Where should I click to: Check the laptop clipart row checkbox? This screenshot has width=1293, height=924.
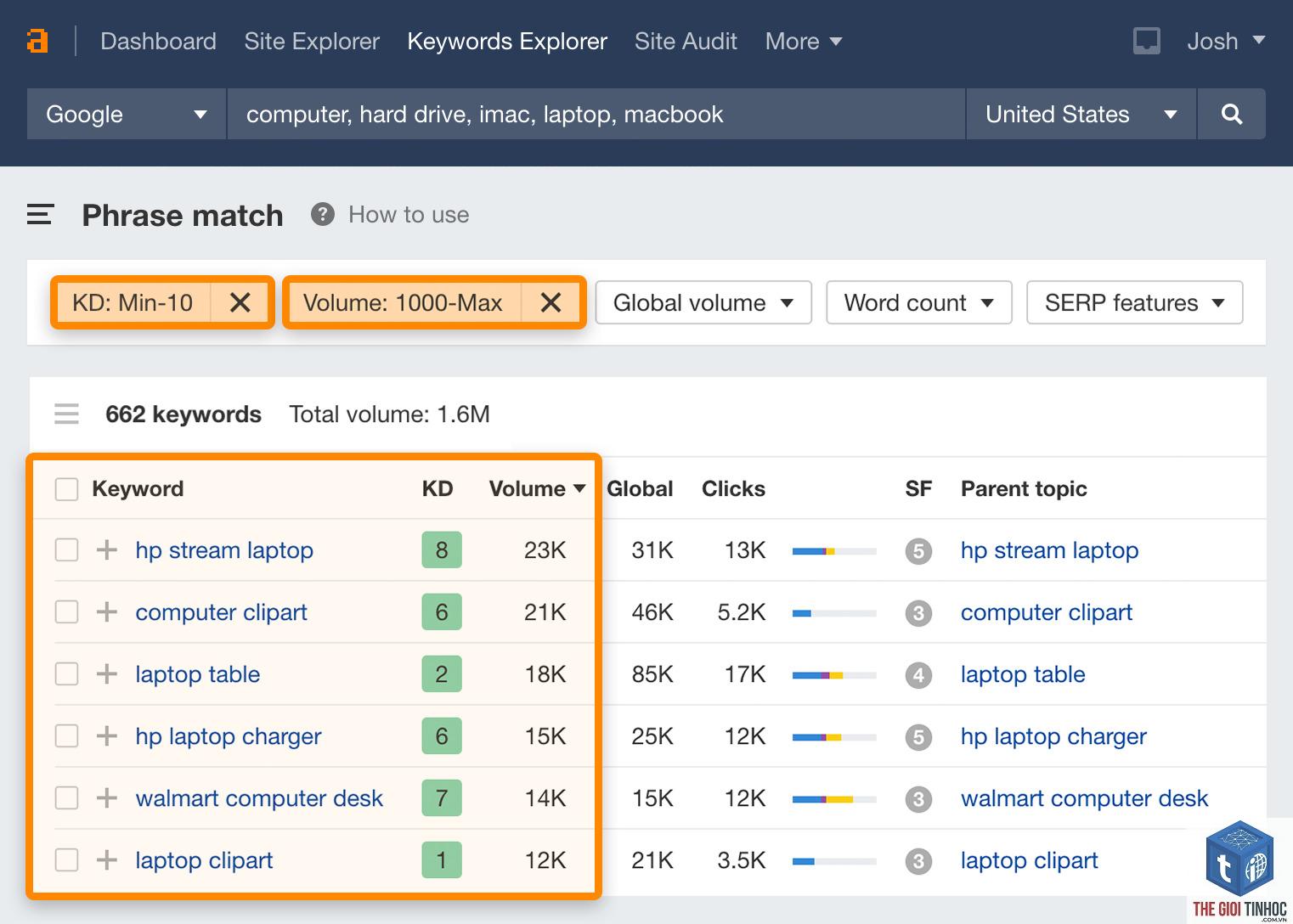(x=66, y=859)
